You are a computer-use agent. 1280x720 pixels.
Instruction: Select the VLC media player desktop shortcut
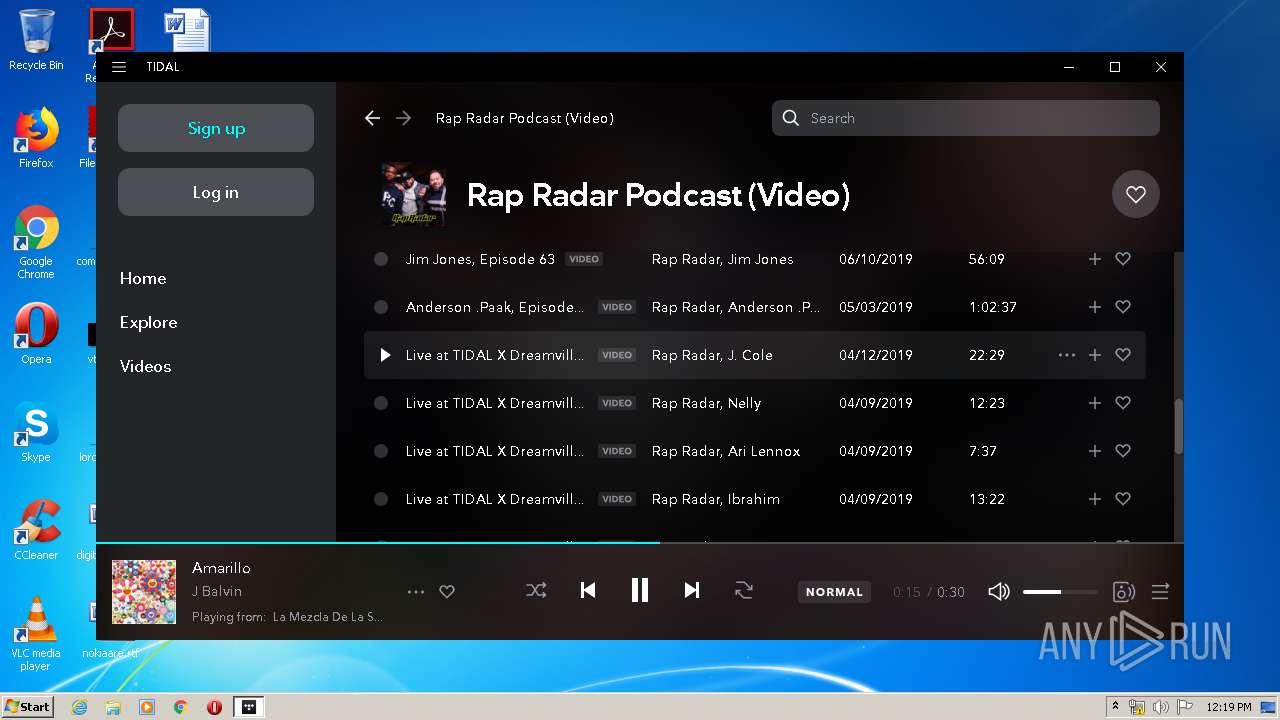click(x=36, y=634)
